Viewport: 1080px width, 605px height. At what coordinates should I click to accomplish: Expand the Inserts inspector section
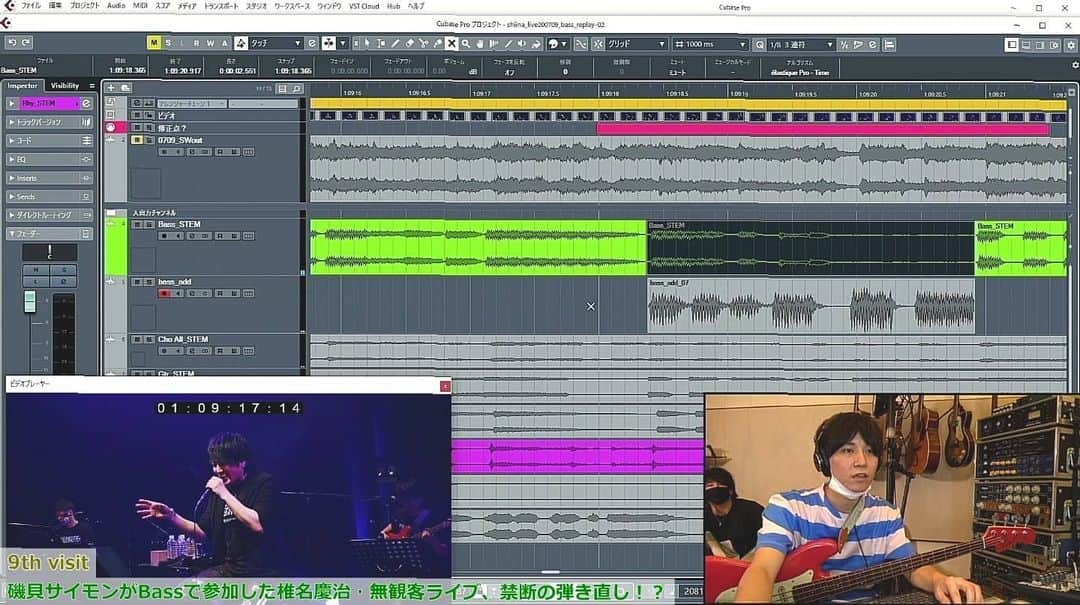(48, 178)
